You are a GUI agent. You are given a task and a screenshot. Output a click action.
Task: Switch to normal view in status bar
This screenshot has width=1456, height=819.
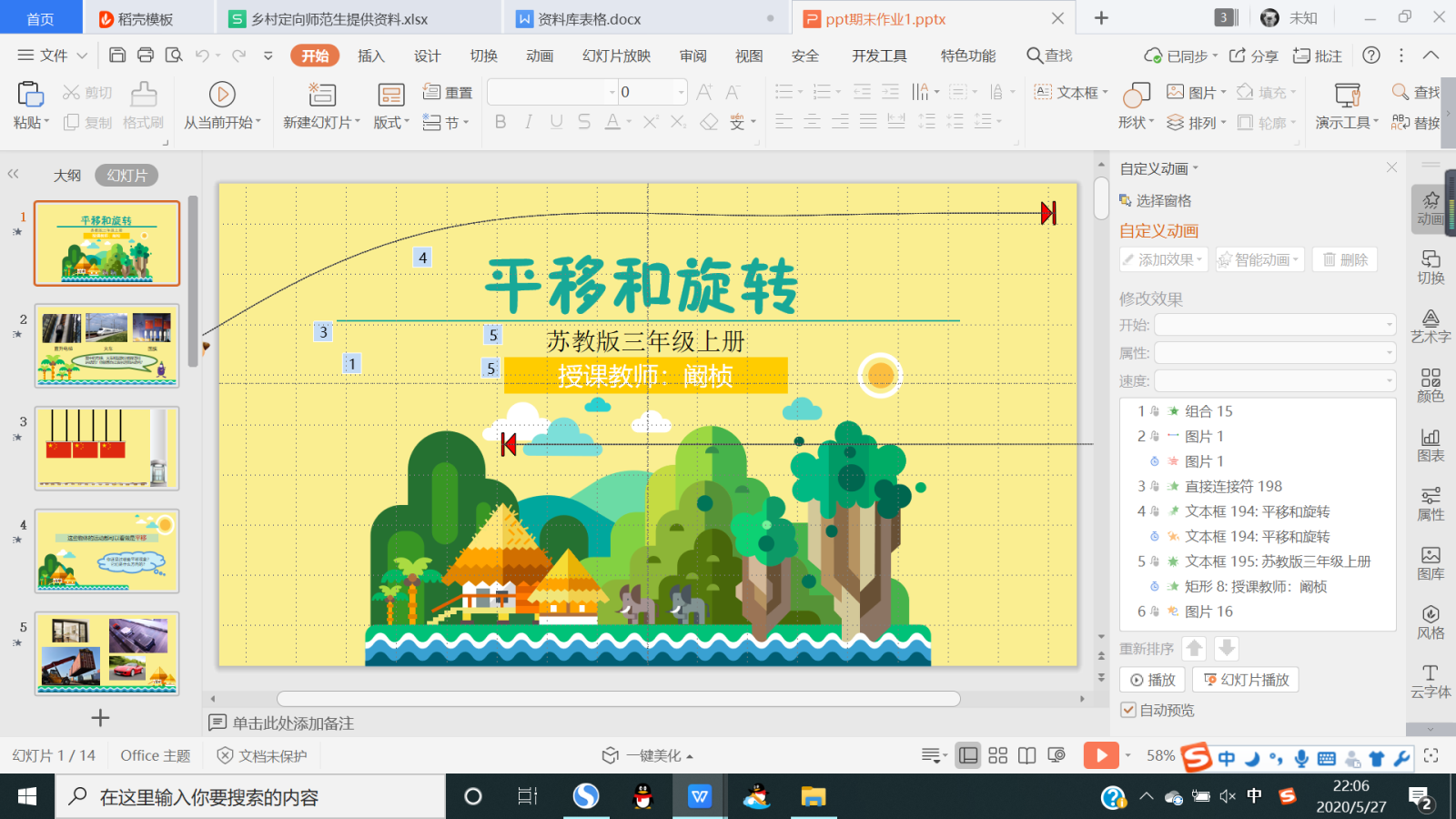pos(969,755)
